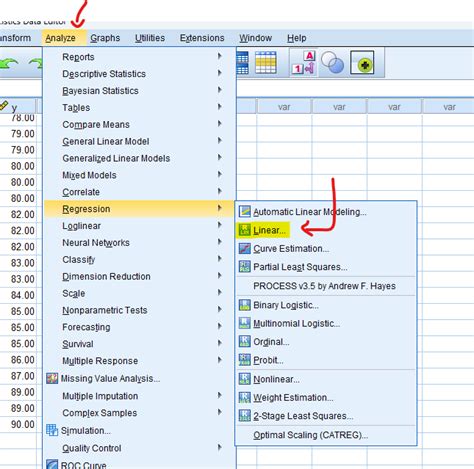The width and height of the screenshot is (474, 469).
Task: Expand Bayesian Statistics submenu arrow
Action: tap(219, 90)
